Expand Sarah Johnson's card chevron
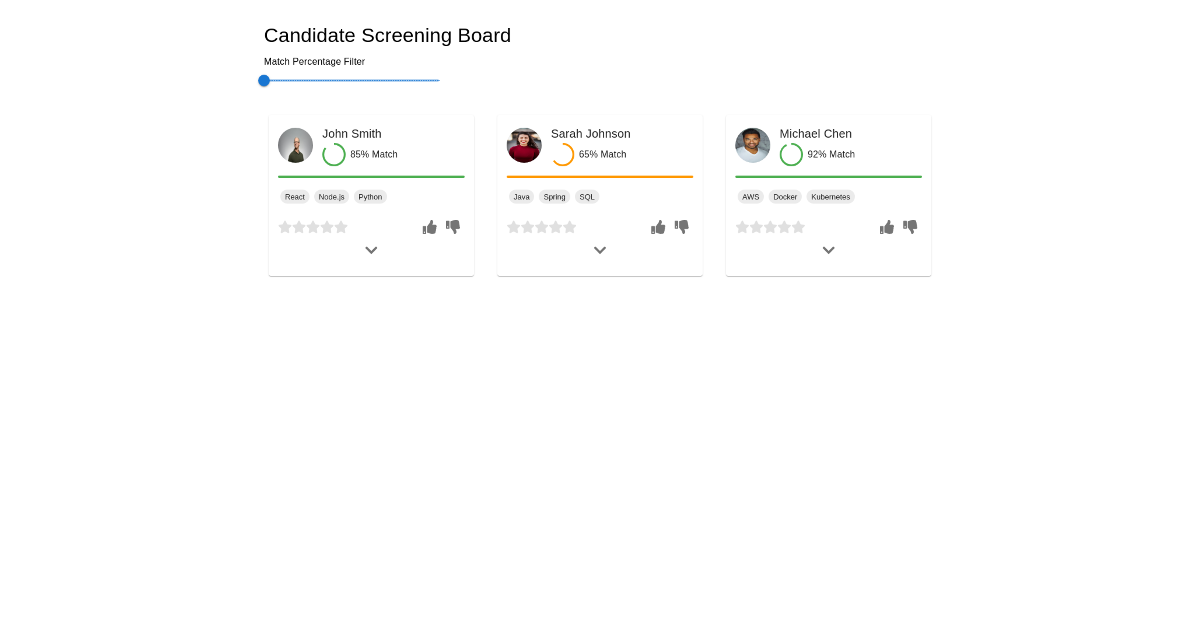The image size is (1200, 630). pos(600,250)
